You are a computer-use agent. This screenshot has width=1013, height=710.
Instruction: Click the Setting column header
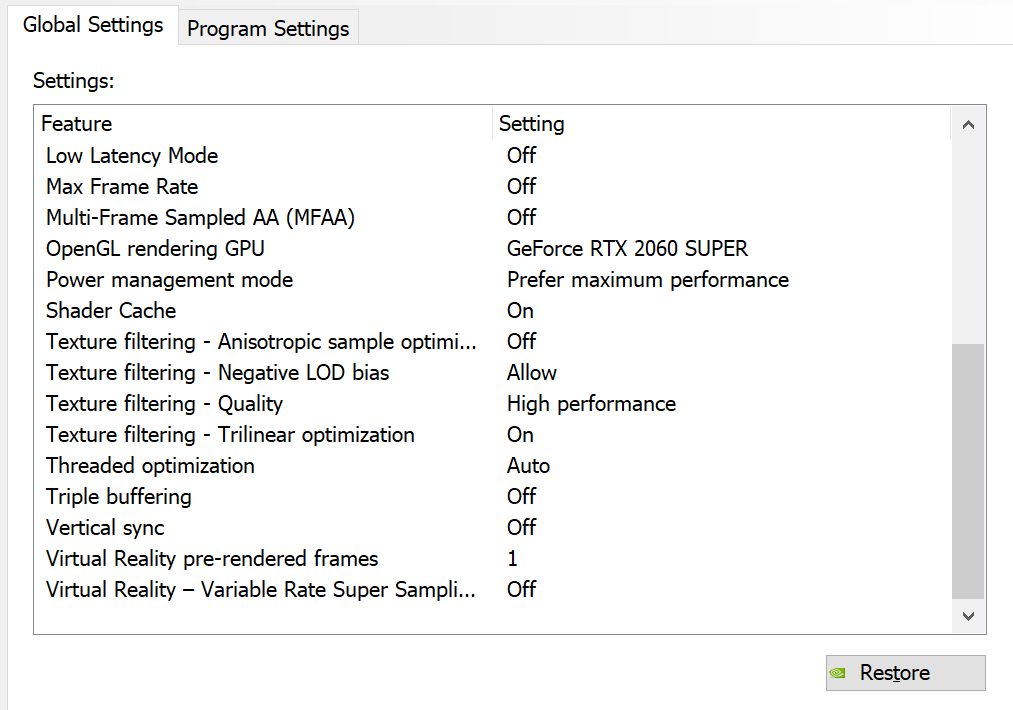(x=722, y=123)
